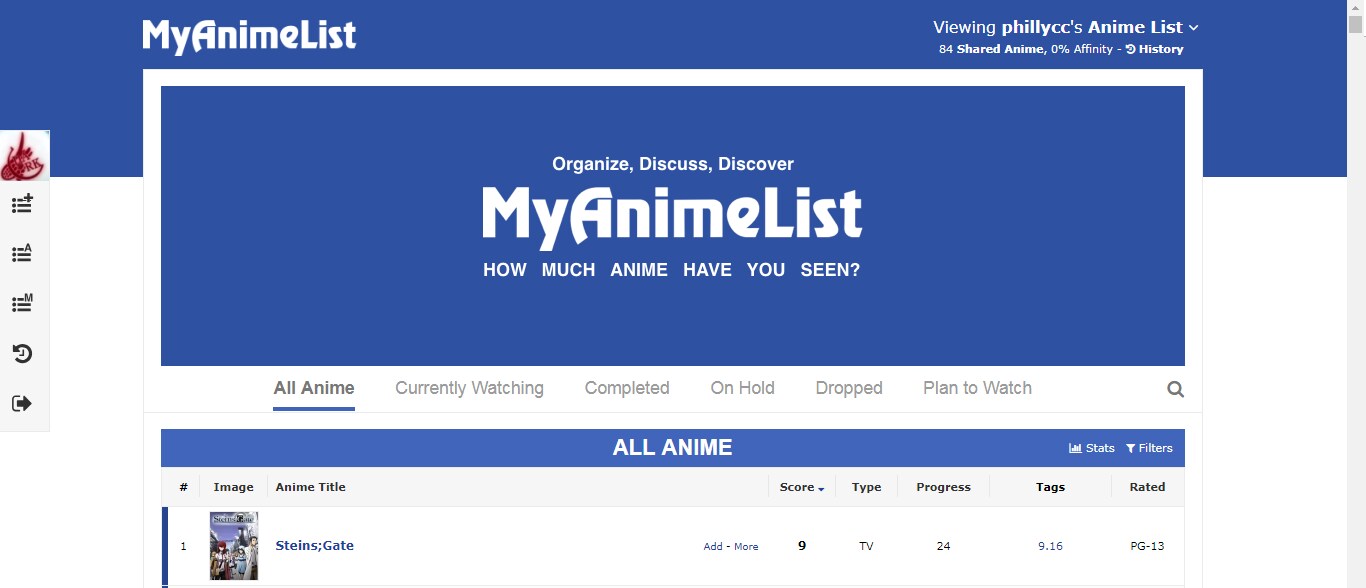Switch to the Currently Watching tab
1366x588 pixels.
tap(469, 388)
